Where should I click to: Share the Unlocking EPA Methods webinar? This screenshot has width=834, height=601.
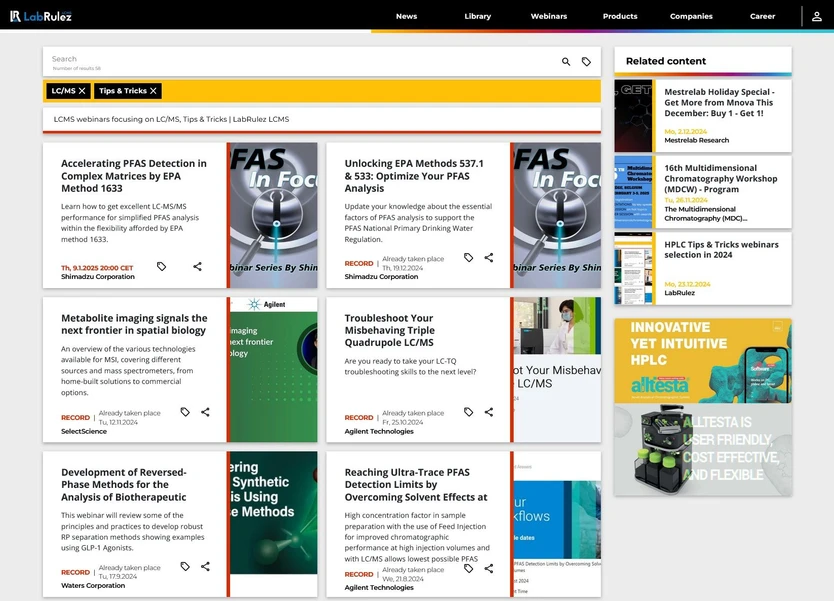tap(489, 257)
